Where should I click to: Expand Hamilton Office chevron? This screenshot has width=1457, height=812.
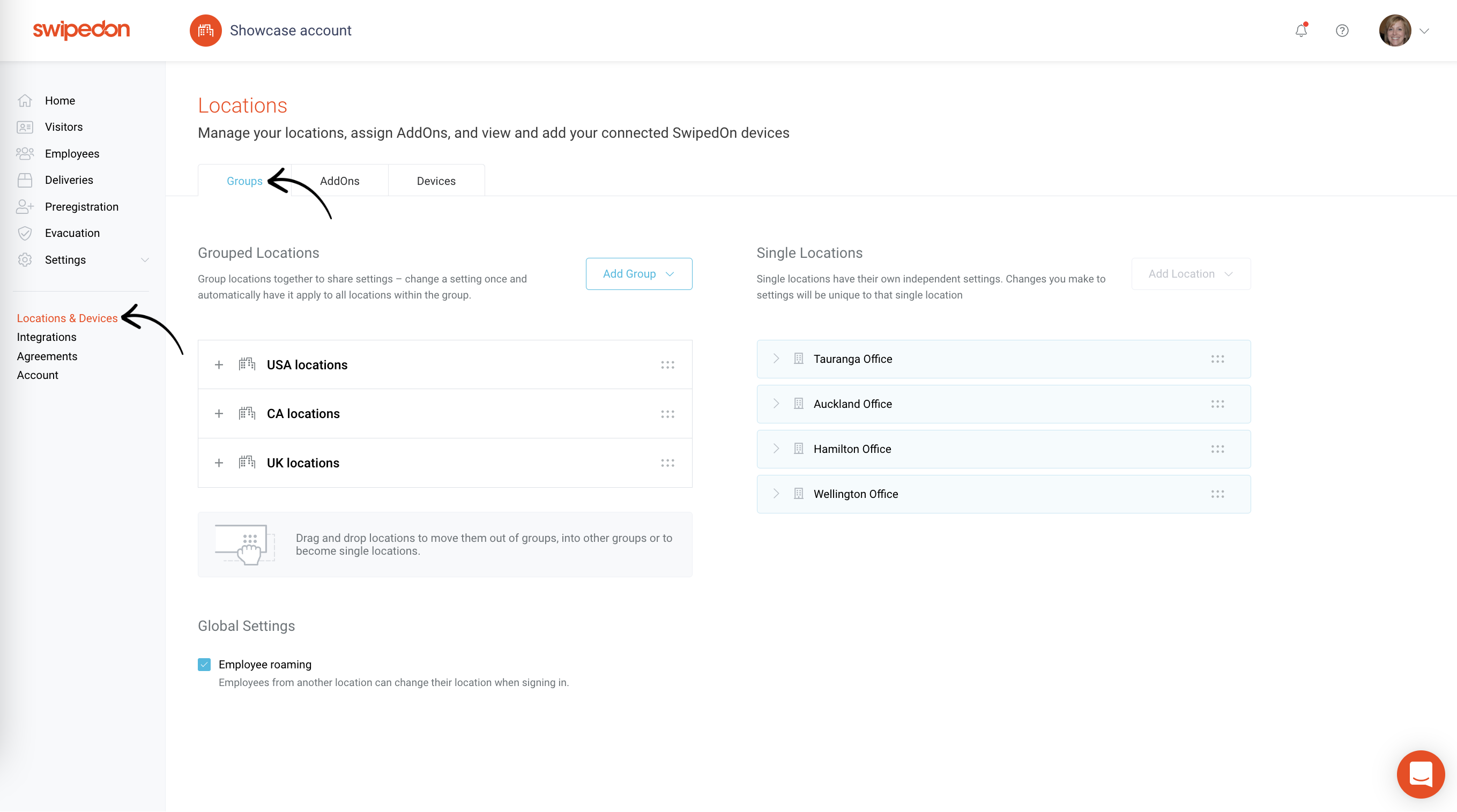click(x=776, y=449)
